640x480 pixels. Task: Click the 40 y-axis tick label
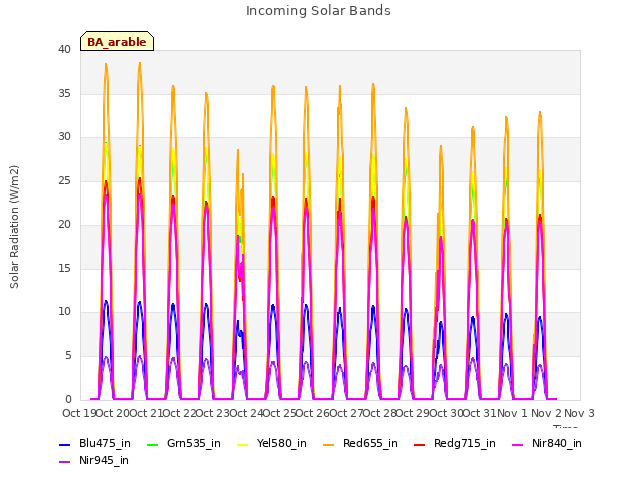click(x=64, y=49)
